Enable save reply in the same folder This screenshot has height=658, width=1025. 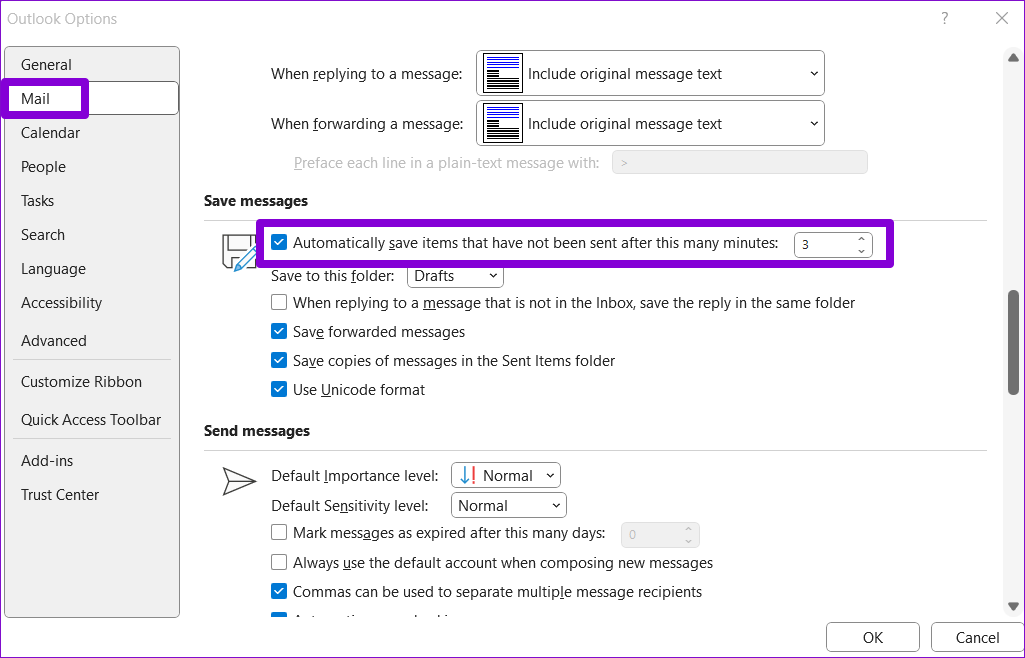(x=279, y=303)
